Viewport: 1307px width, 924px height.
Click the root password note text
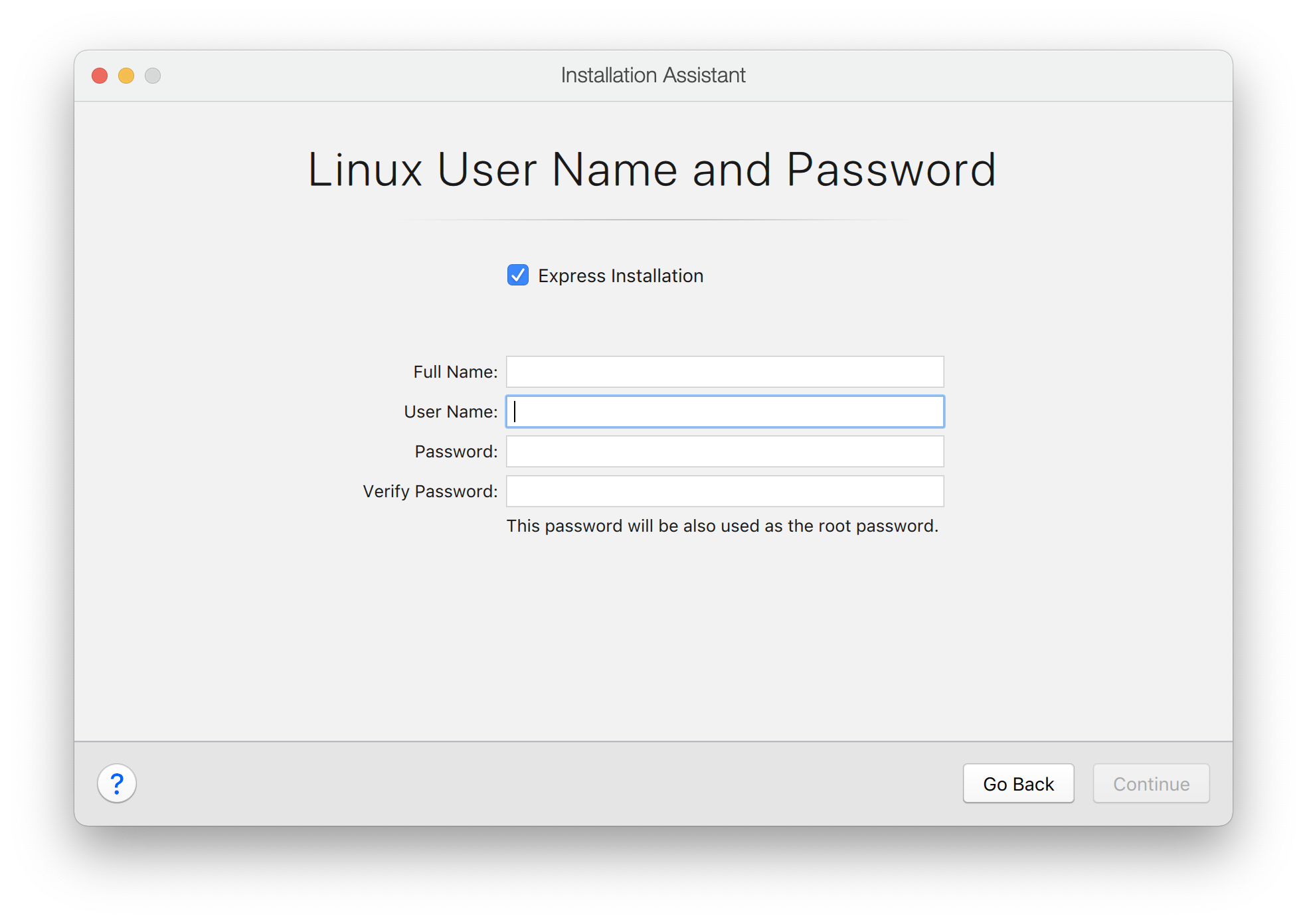[722, 526]
